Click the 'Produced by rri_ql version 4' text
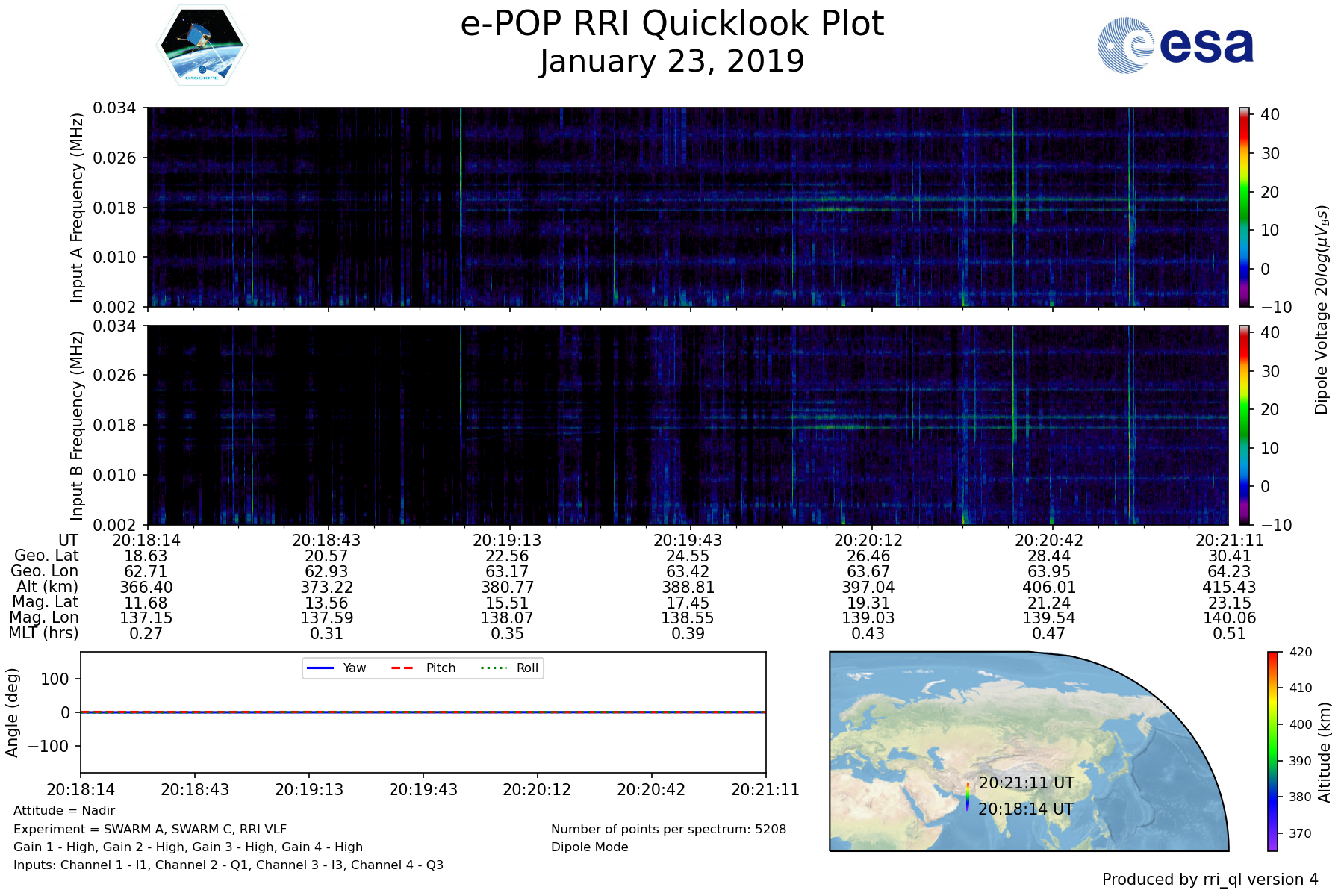The height and width of the screenshot is (896, 1344). pos(1210,879)
